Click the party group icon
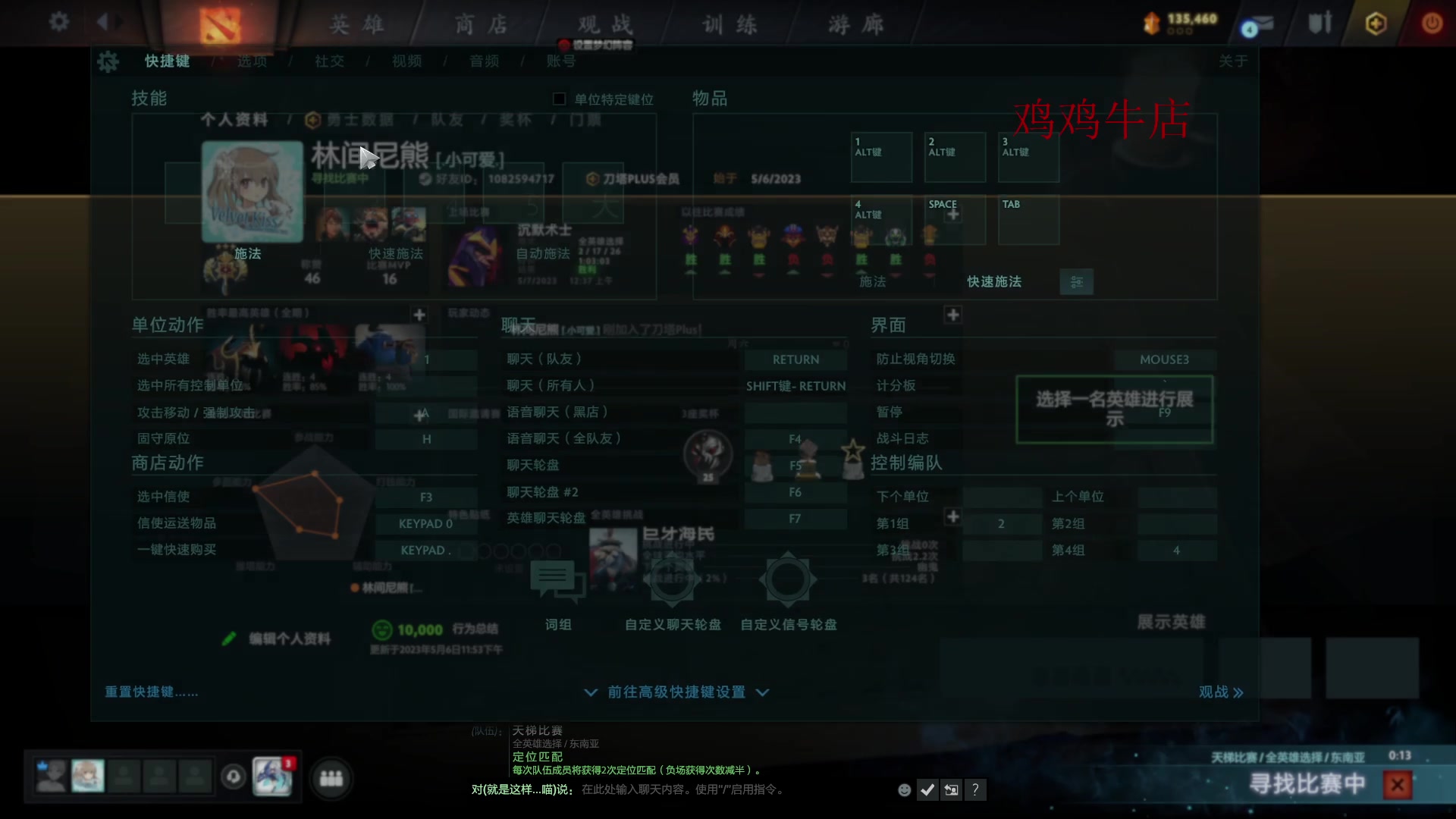Screen dimensions: 1456x819 [x=331, y=779]
